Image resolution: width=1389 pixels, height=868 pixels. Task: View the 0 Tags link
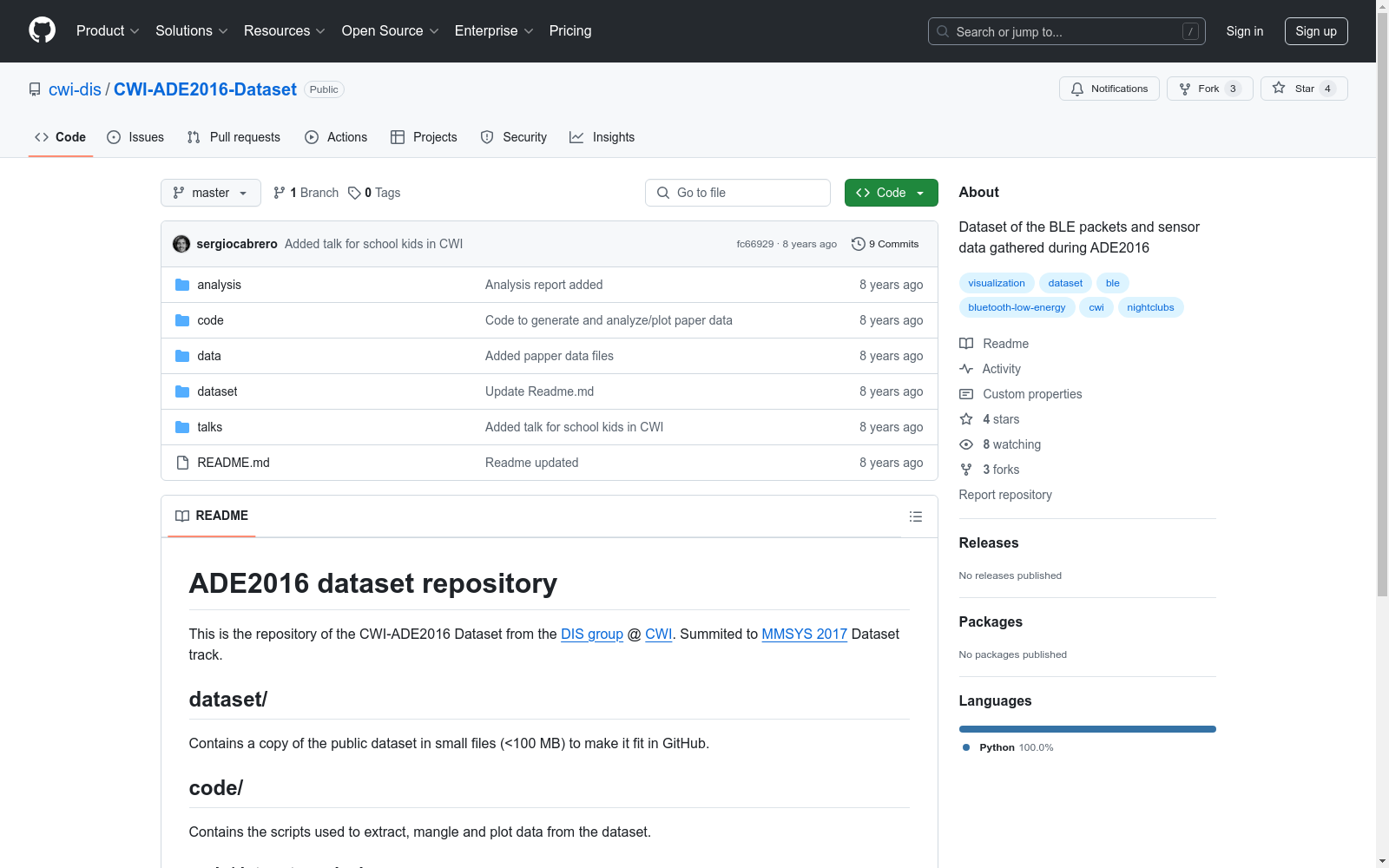(x=374, y=193)
